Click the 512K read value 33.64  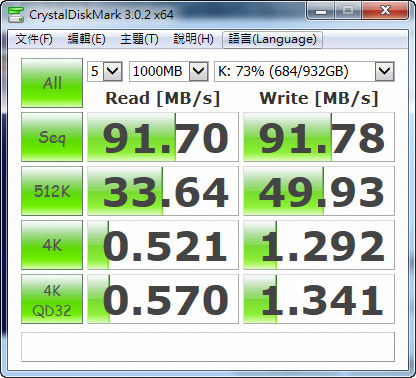163,191
